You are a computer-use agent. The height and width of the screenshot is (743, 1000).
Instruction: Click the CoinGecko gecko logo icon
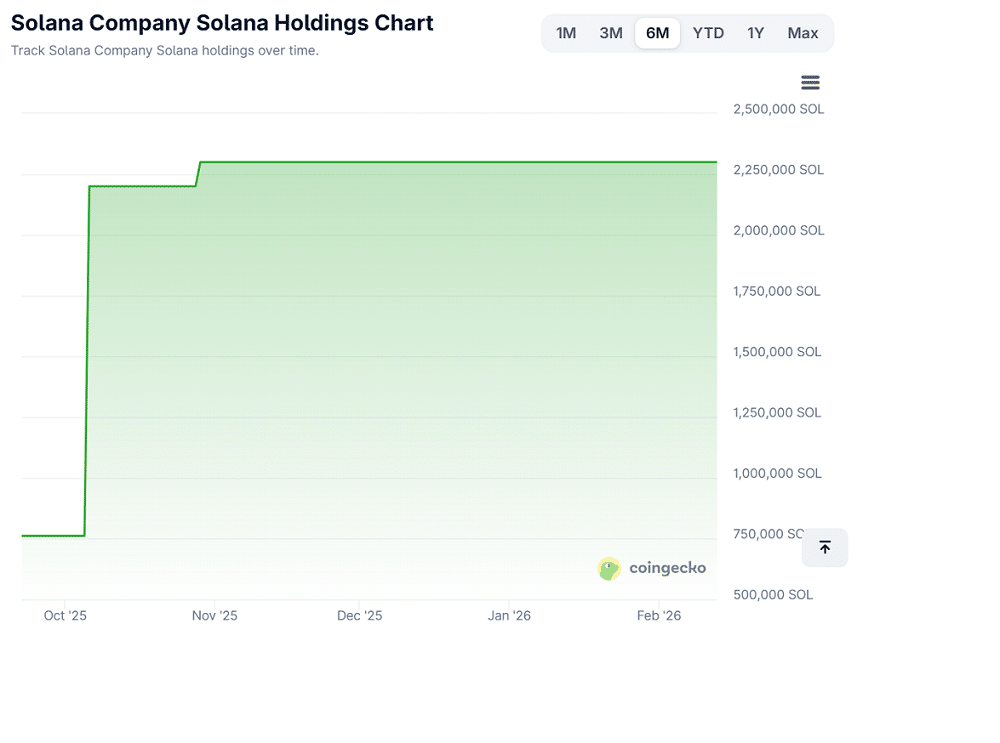click(609, 569)
